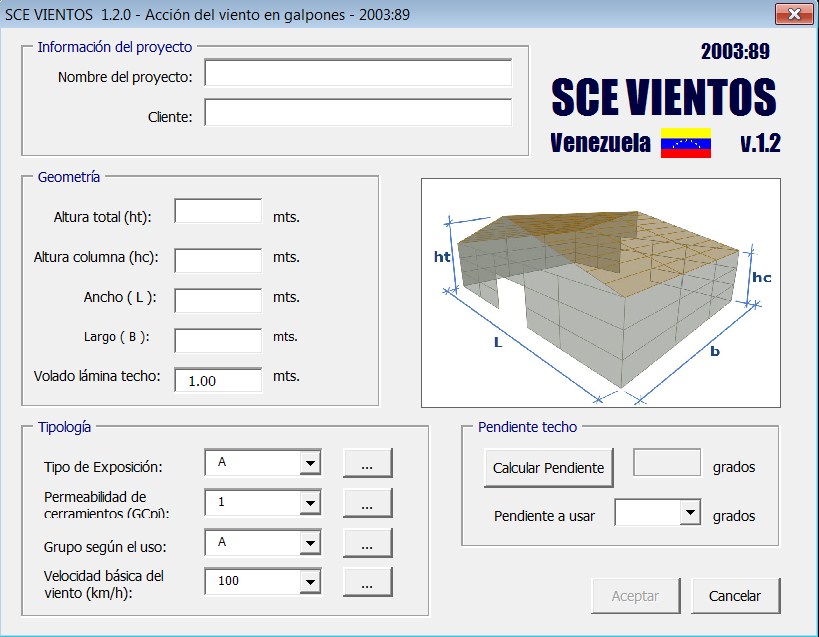The height and width of the screenshot is (637, 819).
Task: Open the Pendiente a usar dropdown
Action: [690, 512]
